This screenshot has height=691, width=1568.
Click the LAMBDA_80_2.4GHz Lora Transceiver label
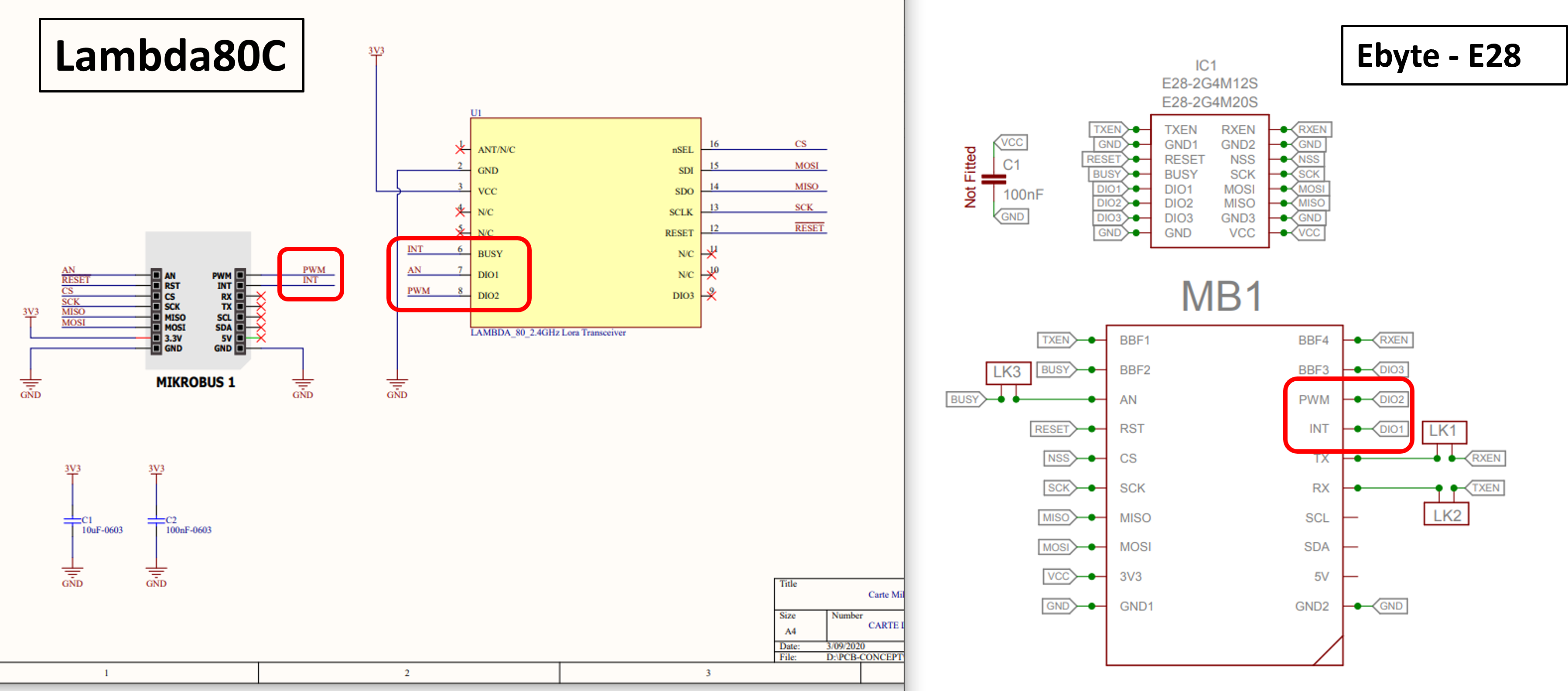pos(548,332)
